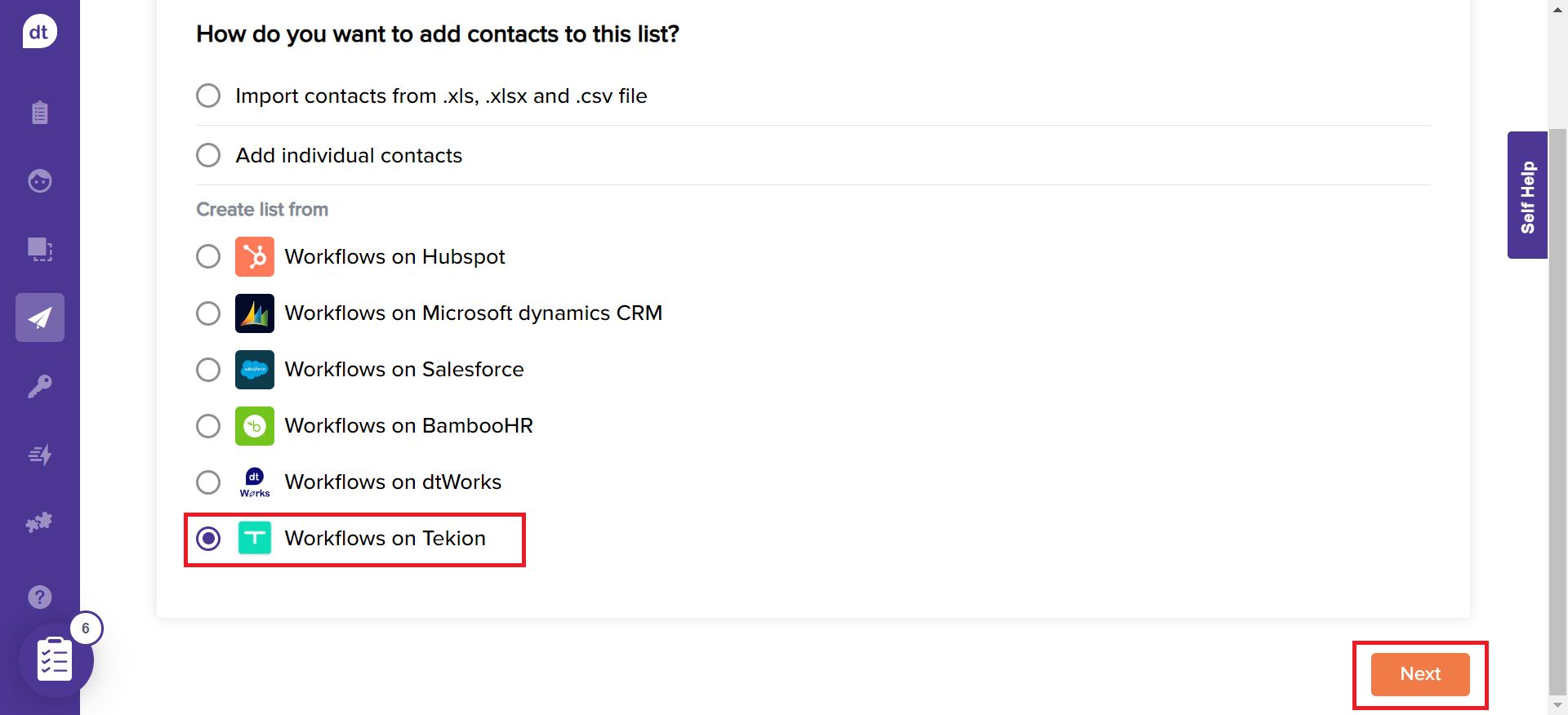Click the Next button

1419,674
